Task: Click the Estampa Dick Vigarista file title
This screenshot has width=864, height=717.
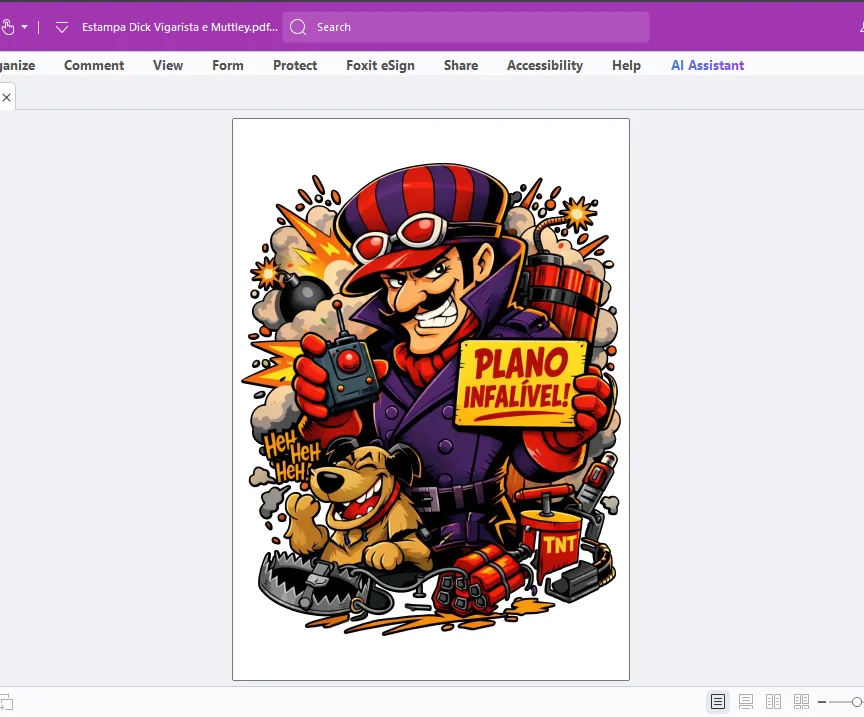Action: pyautogui.click(x=180, y=27)
